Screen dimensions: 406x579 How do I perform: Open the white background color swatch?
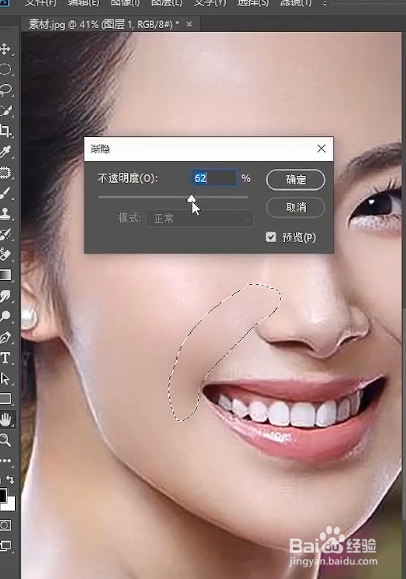tap(11, 505)
